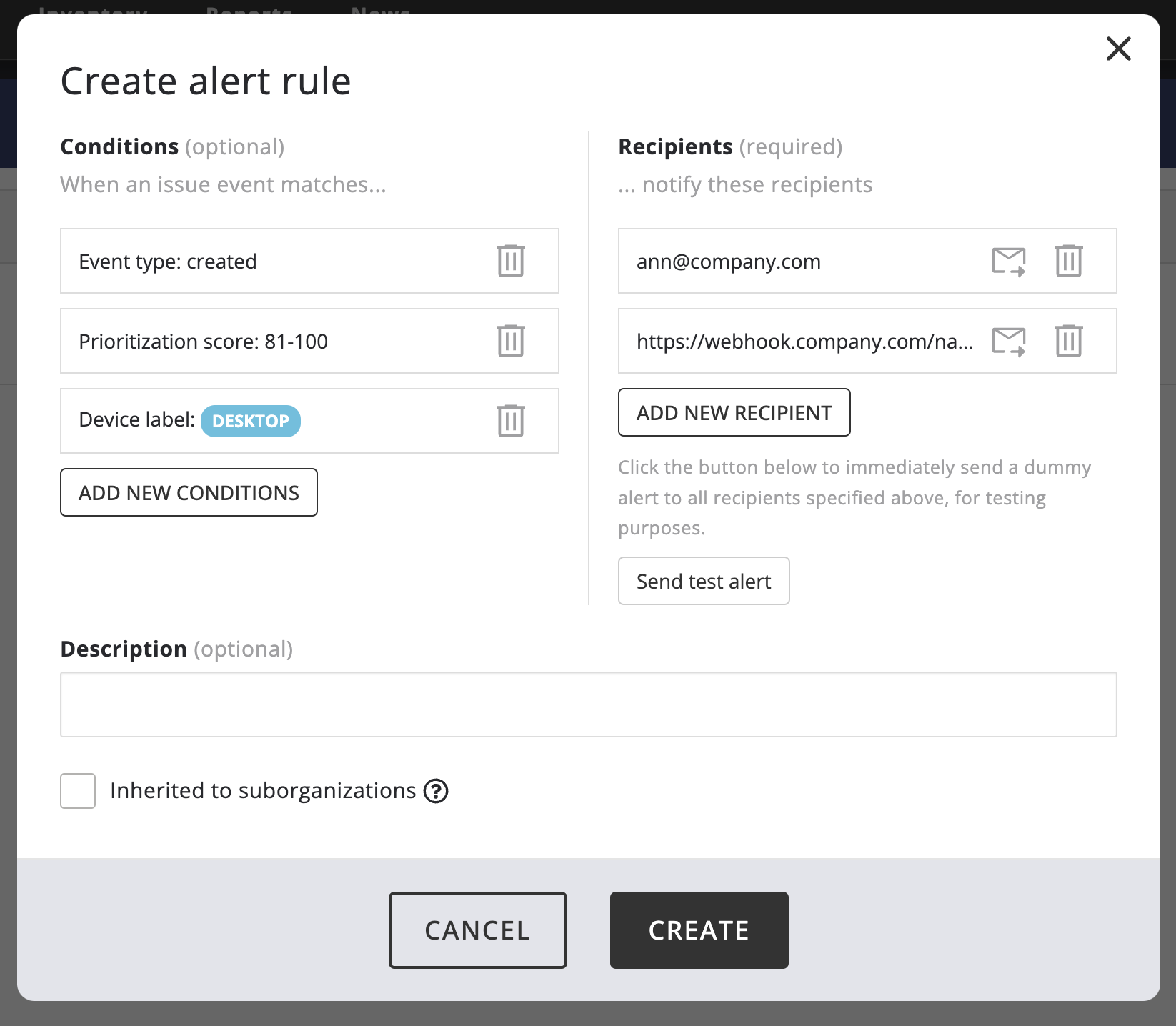Delete the ann@company.com recipient
This screenshot has width=1176, height=1026.
(x=1068, y=261)
